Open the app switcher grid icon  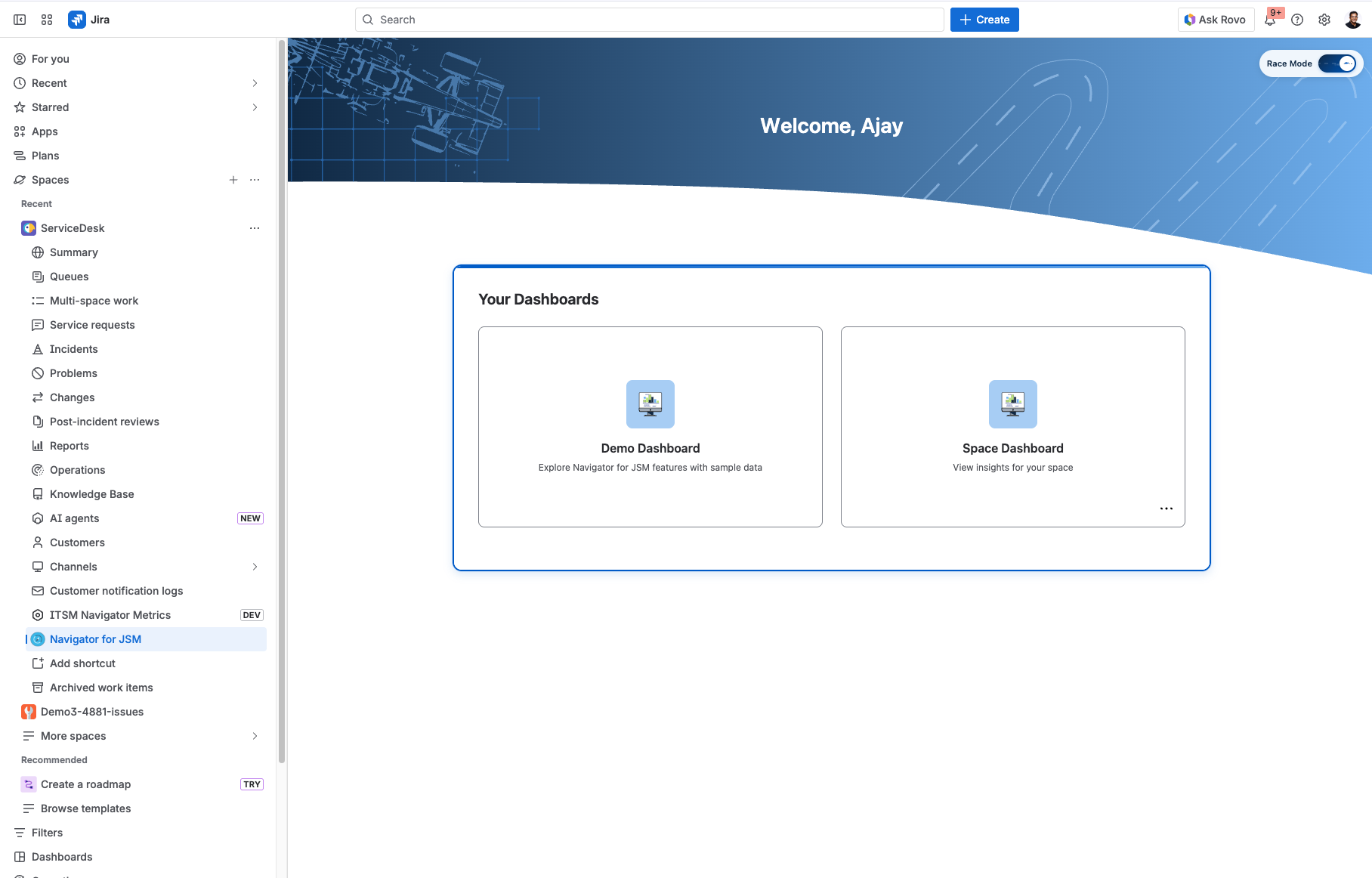point(47,20)
